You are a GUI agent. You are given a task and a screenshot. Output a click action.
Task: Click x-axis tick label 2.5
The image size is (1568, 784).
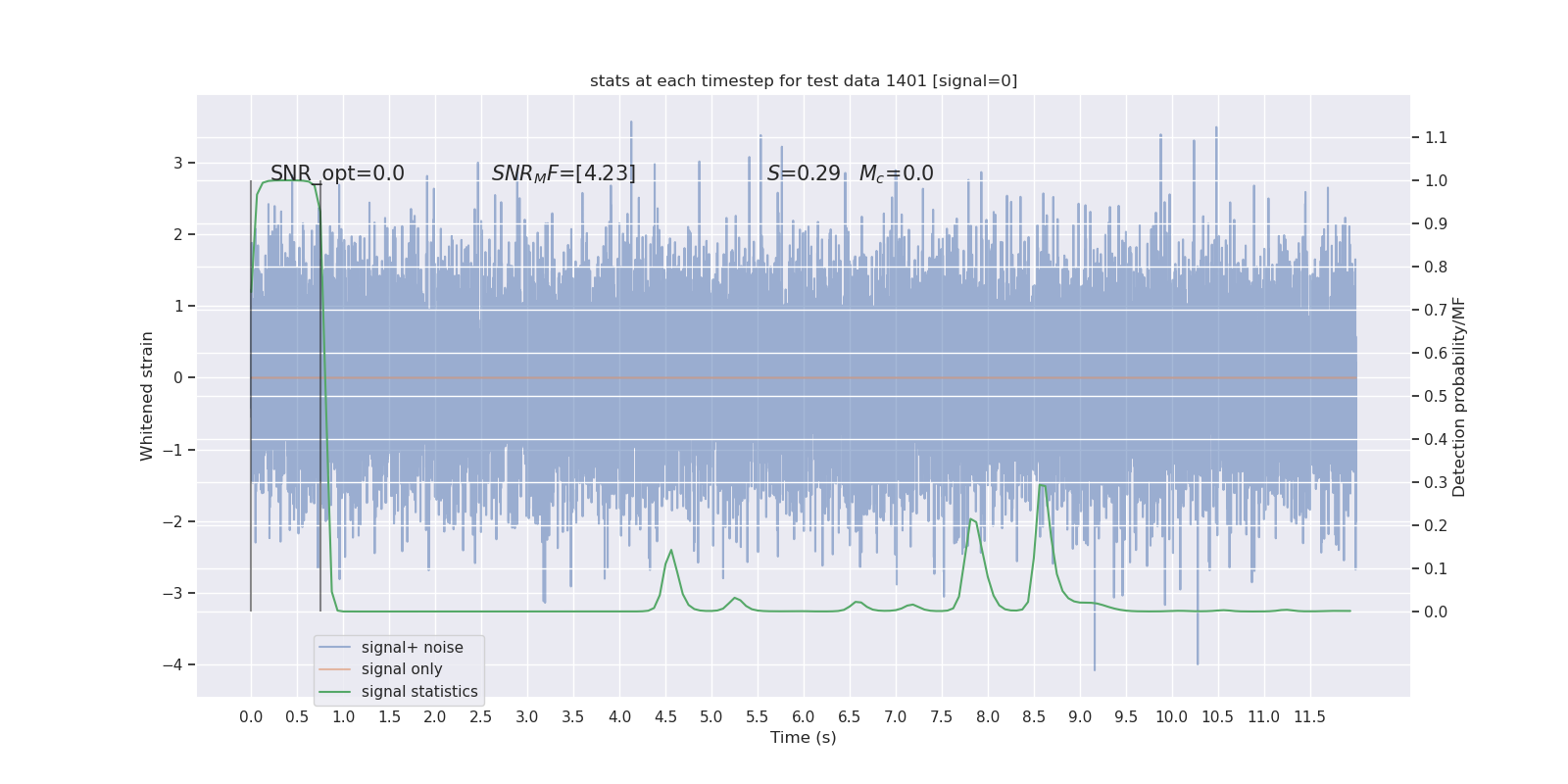click(481, 716)
